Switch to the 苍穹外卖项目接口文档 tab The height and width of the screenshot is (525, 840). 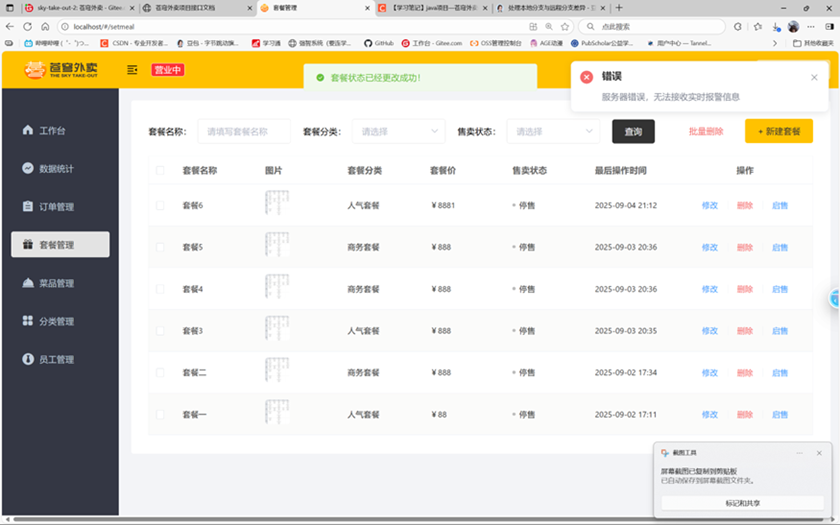(x=198, y=8)
